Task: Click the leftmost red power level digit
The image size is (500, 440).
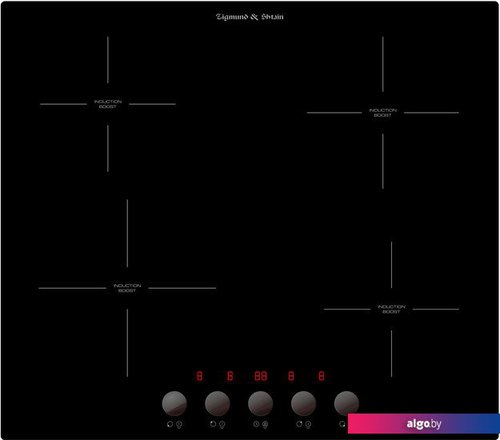Action: (x=199, y=376)
